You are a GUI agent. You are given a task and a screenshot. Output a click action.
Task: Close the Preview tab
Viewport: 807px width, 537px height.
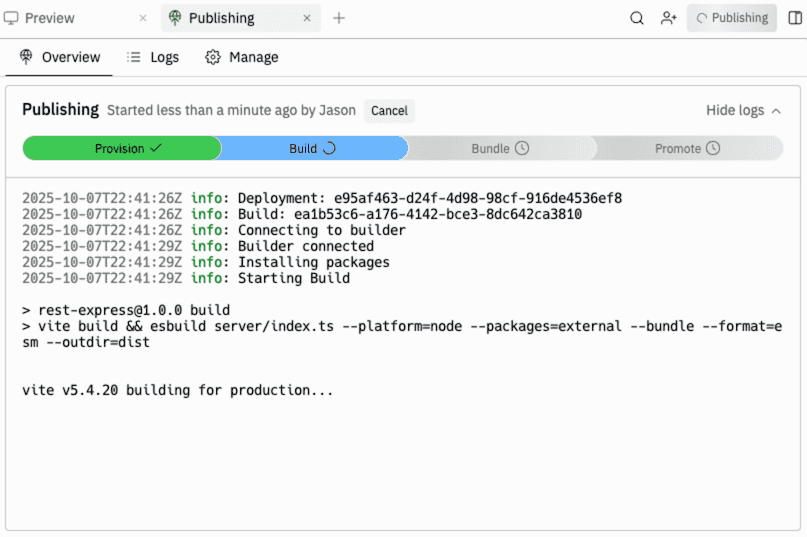[143, 18]
